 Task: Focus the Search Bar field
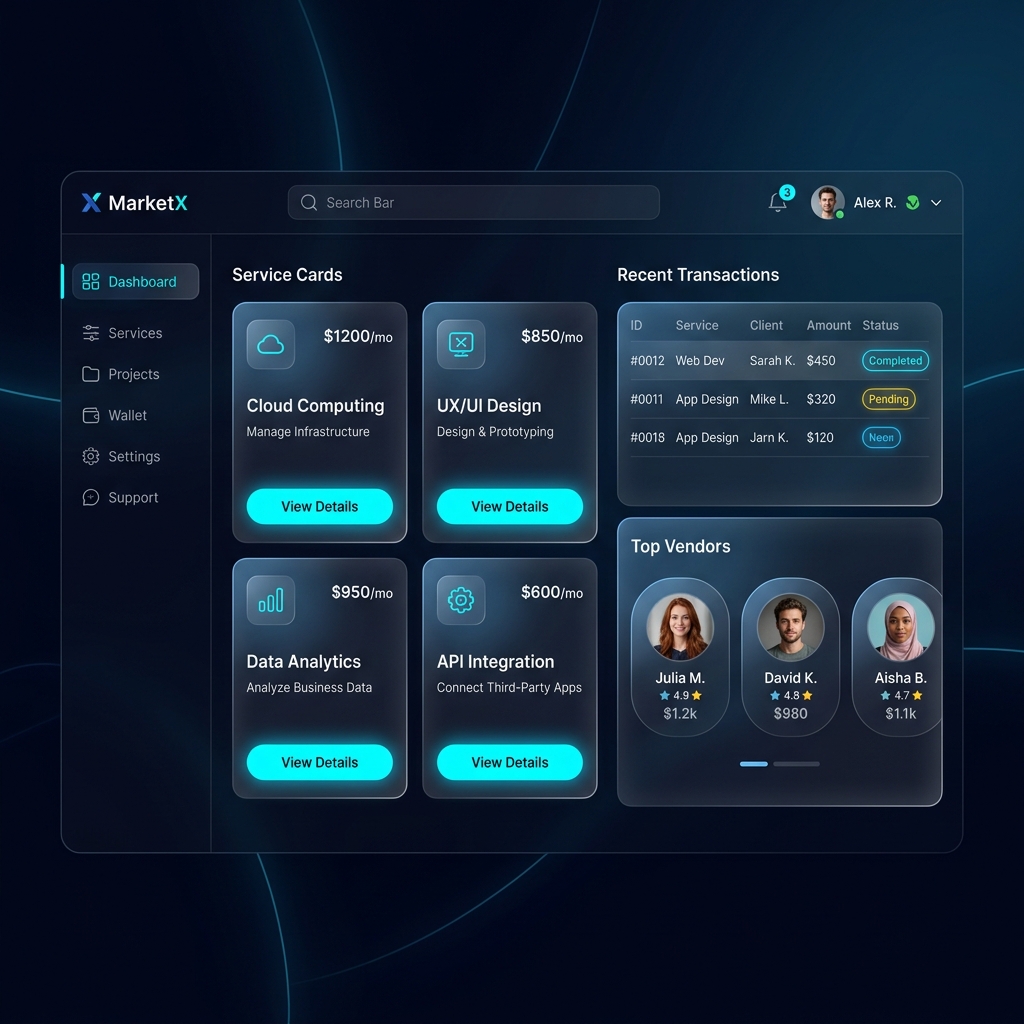point(473,202)
